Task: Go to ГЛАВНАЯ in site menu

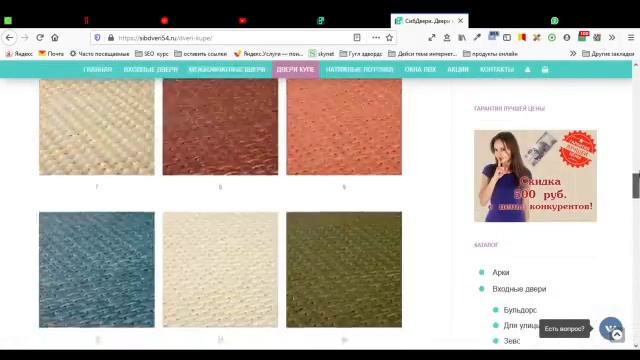Action: [x=98, y=69]
